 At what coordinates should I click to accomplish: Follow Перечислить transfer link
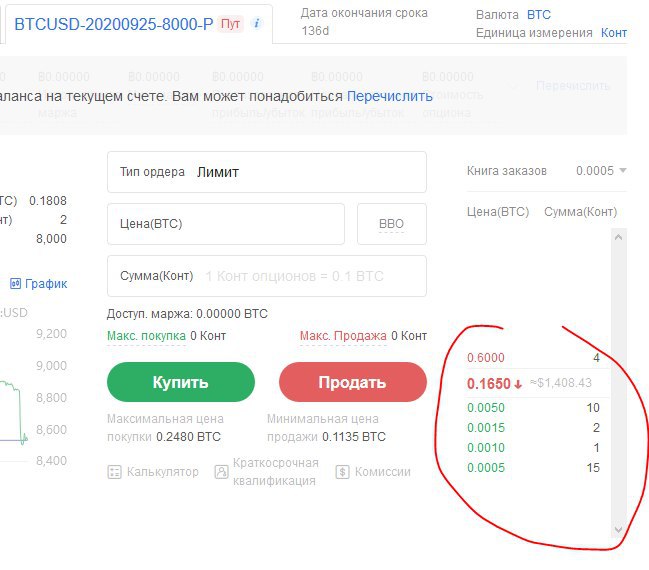click(389, 96)
